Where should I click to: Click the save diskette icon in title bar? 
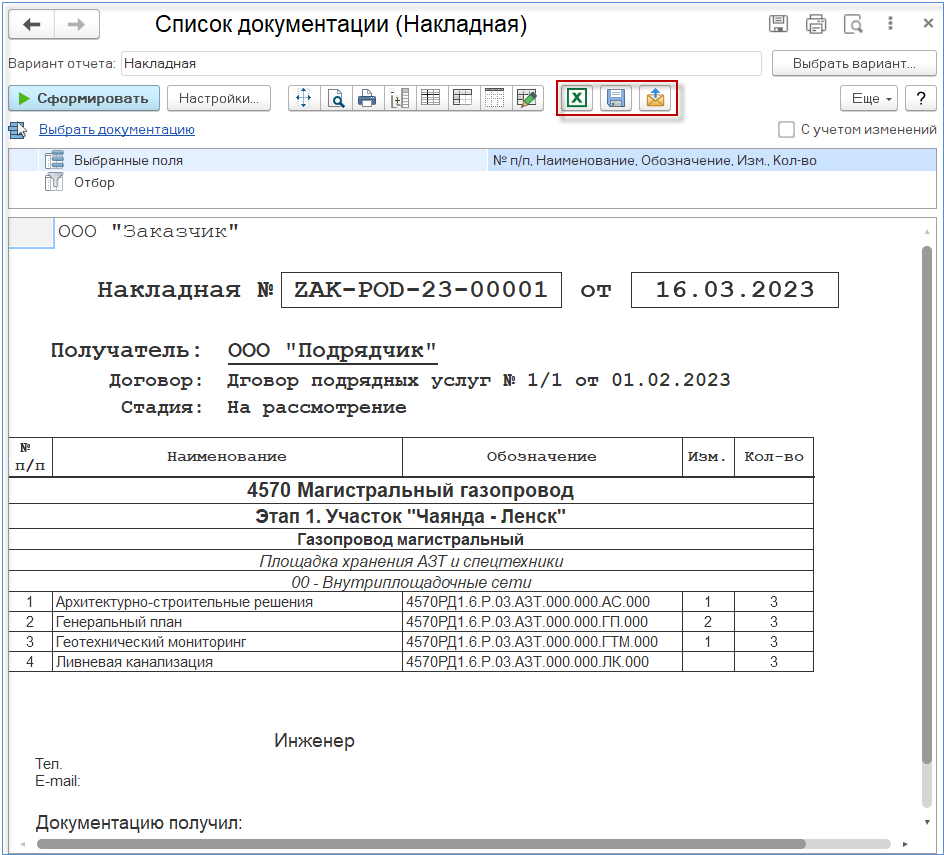point(778,24)
